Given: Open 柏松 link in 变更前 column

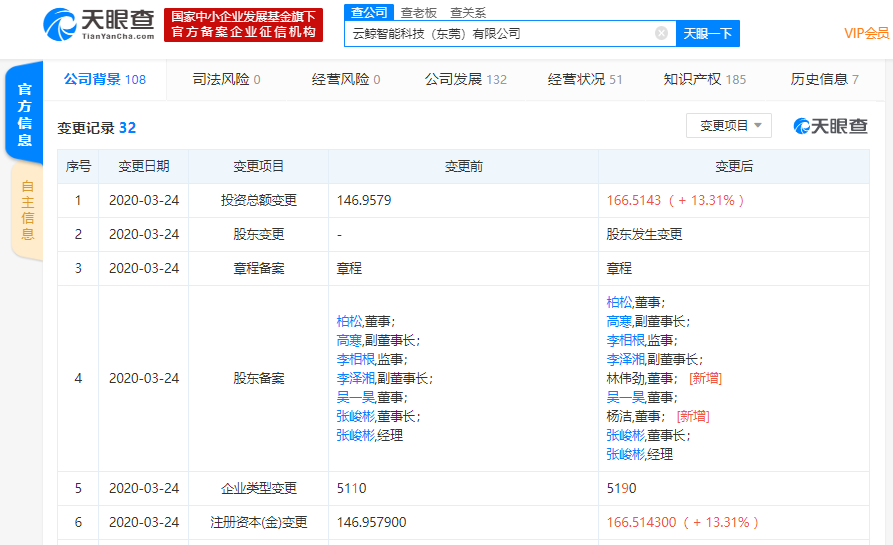Looking at the screenshot, I should [349, 321].
